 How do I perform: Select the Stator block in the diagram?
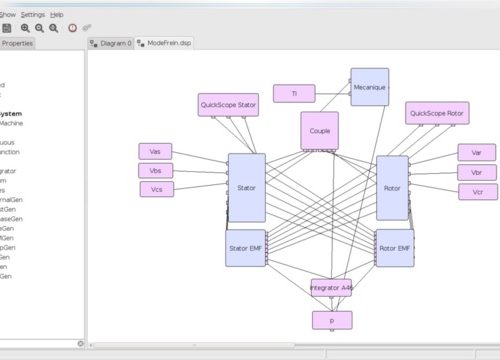(x=247, y=188)
